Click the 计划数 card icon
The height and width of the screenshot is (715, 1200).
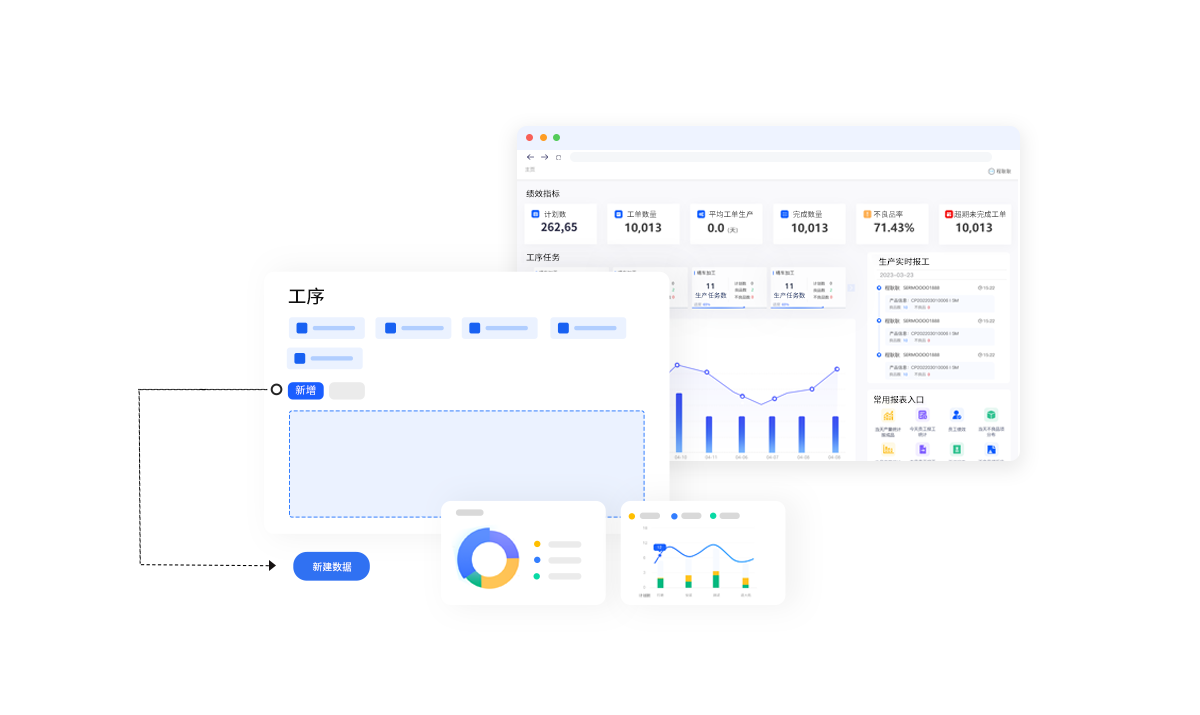pos(535,214)
